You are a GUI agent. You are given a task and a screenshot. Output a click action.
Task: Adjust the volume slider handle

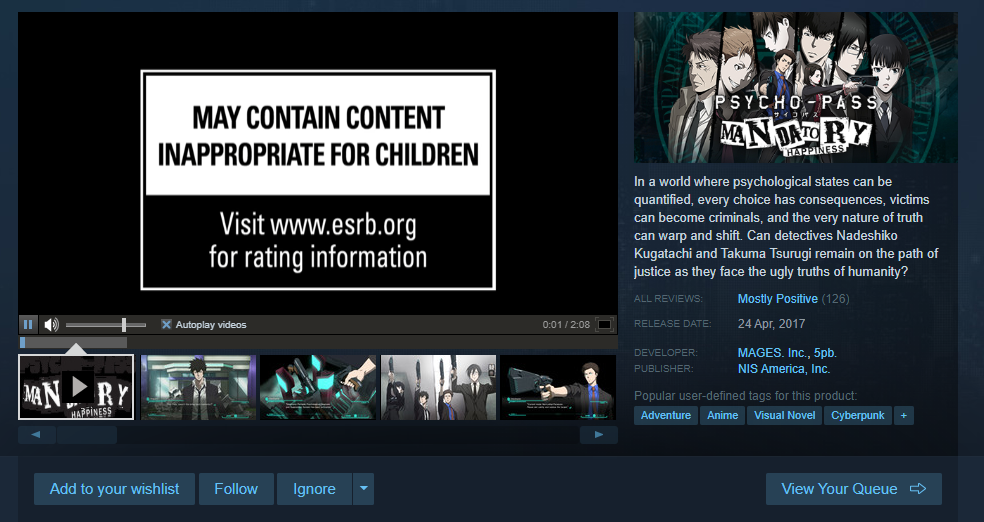click(x=124, y=324)
